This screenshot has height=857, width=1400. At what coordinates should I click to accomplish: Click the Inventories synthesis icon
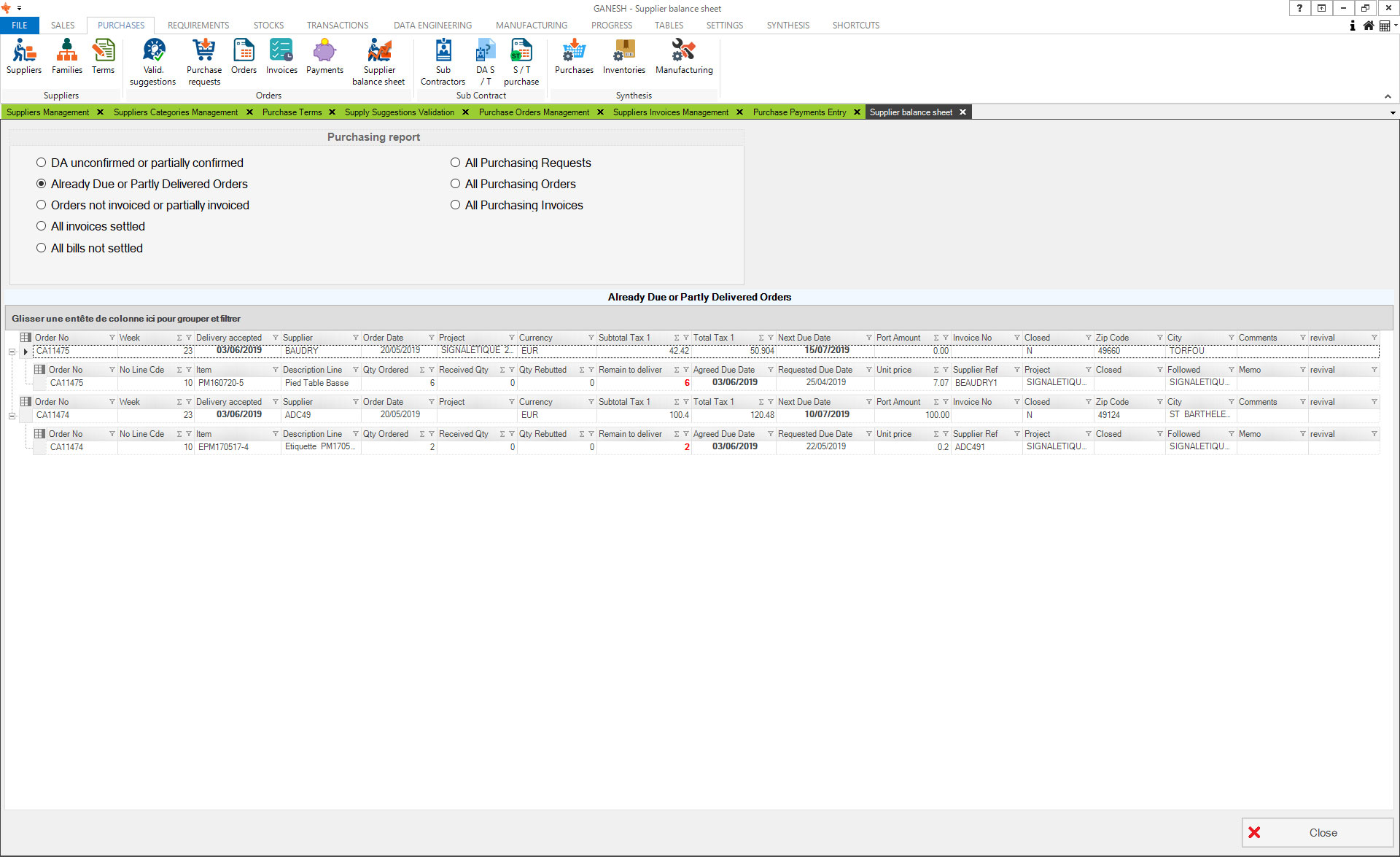[623, 57]
